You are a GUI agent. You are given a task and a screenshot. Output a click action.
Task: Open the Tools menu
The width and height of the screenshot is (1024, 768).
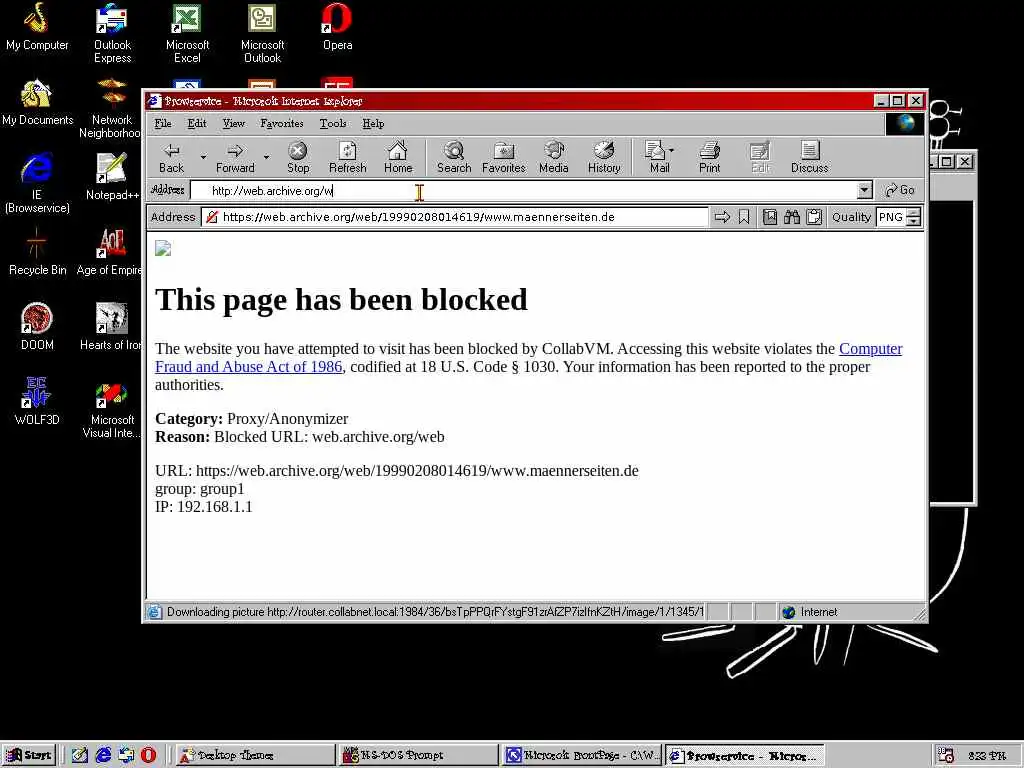(332, 123)
